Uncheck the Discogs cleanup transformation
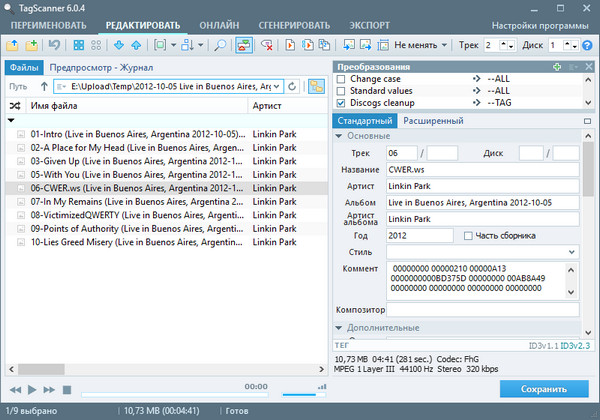This screenshot has width=600, height=420. [341, 102]
